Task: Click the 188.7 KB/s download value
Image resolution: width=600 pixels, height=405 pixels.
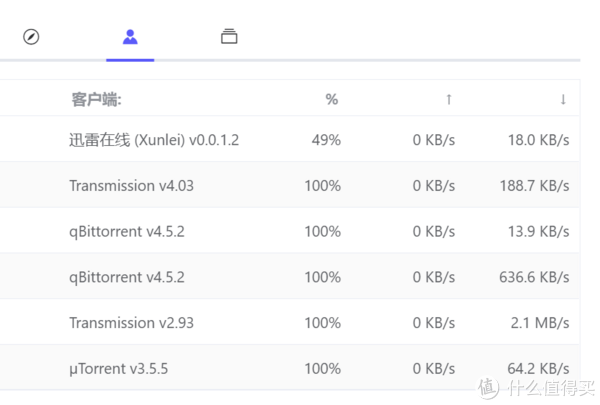Action: click(x=534, y=186)
